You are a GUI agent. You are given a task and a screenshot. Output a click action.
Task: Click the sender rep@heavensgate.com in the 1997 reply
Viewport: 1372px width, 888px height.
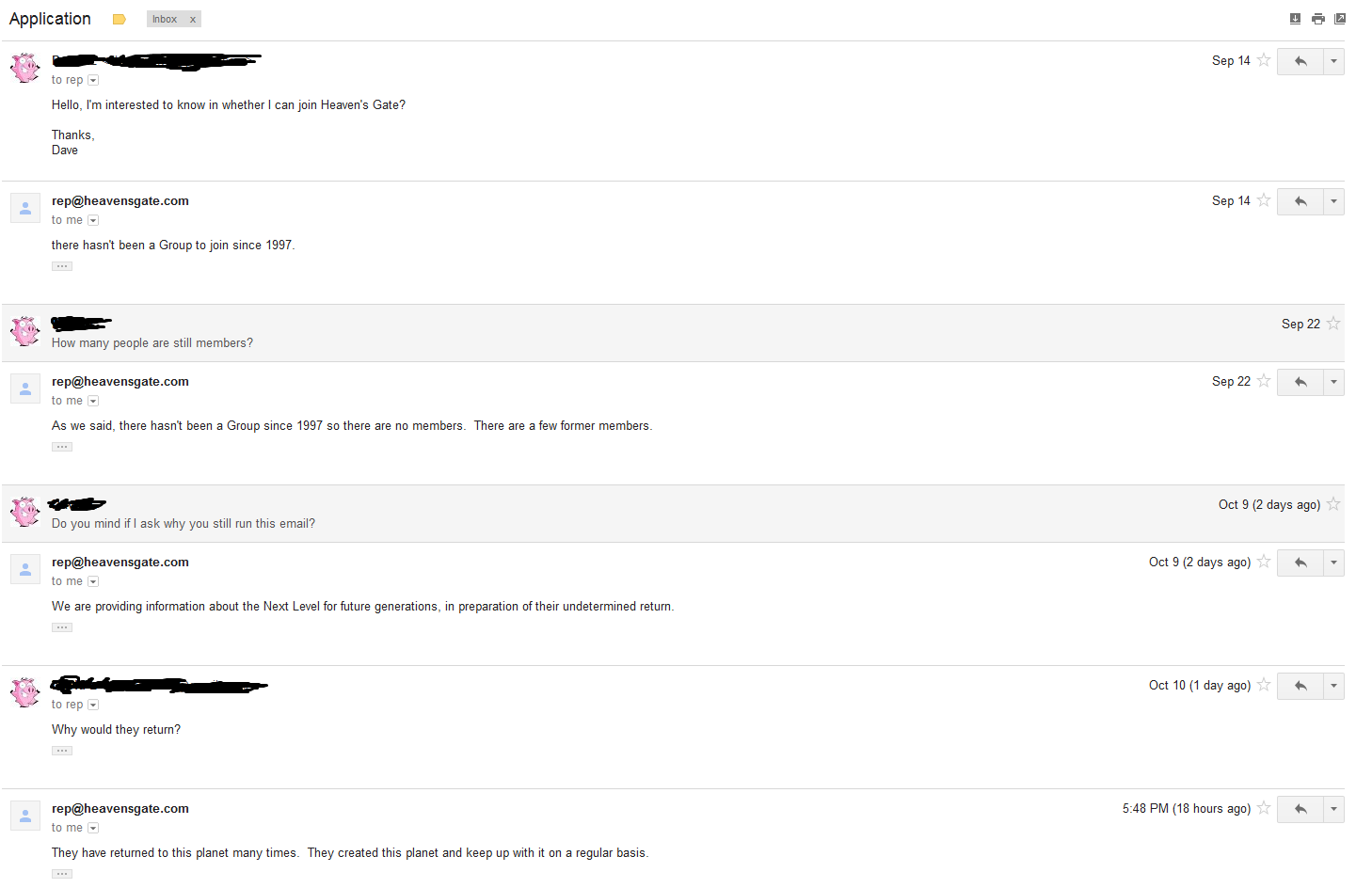pos(120,200)
